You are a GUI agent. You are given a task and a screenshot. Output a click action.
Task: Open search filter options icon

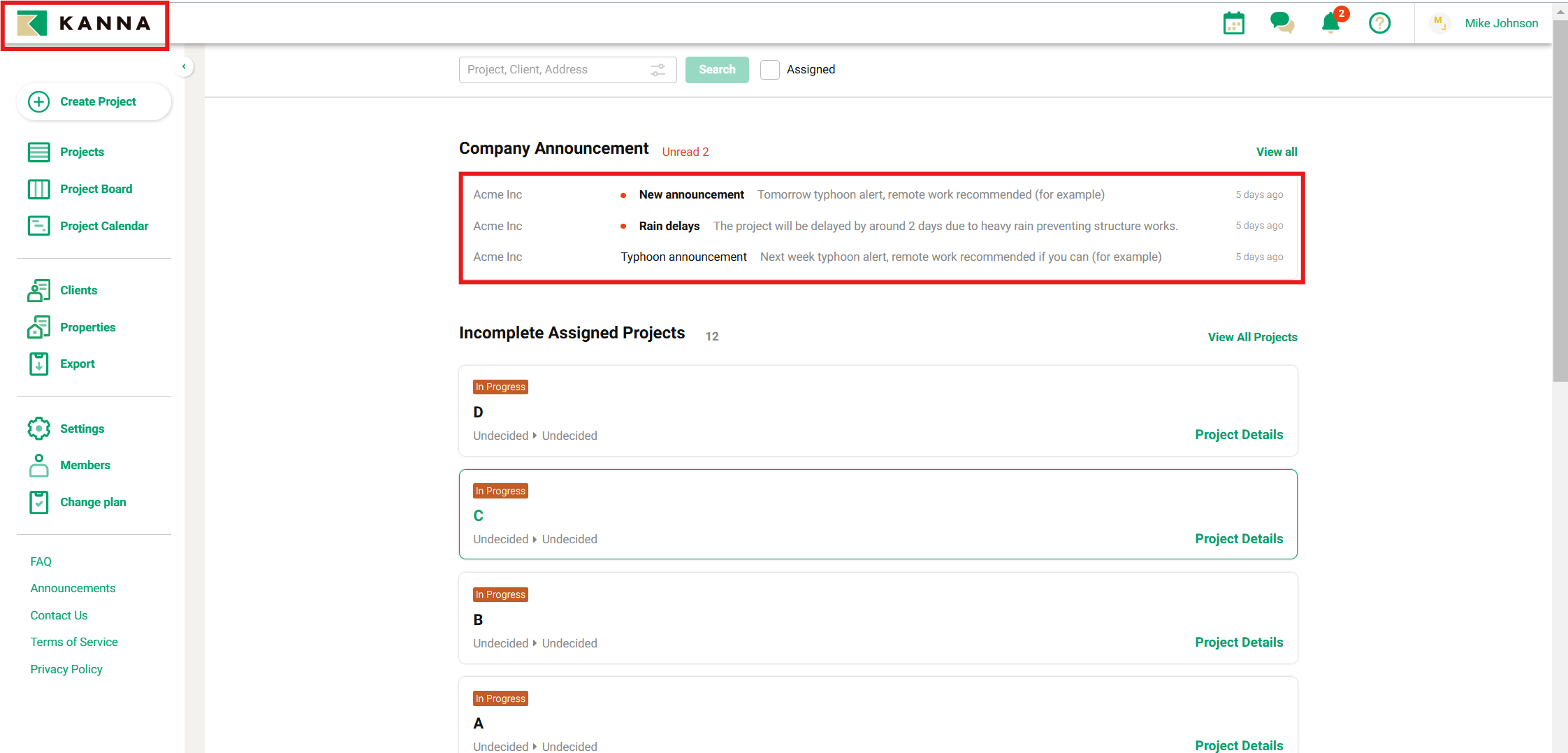tap(658, 70)
